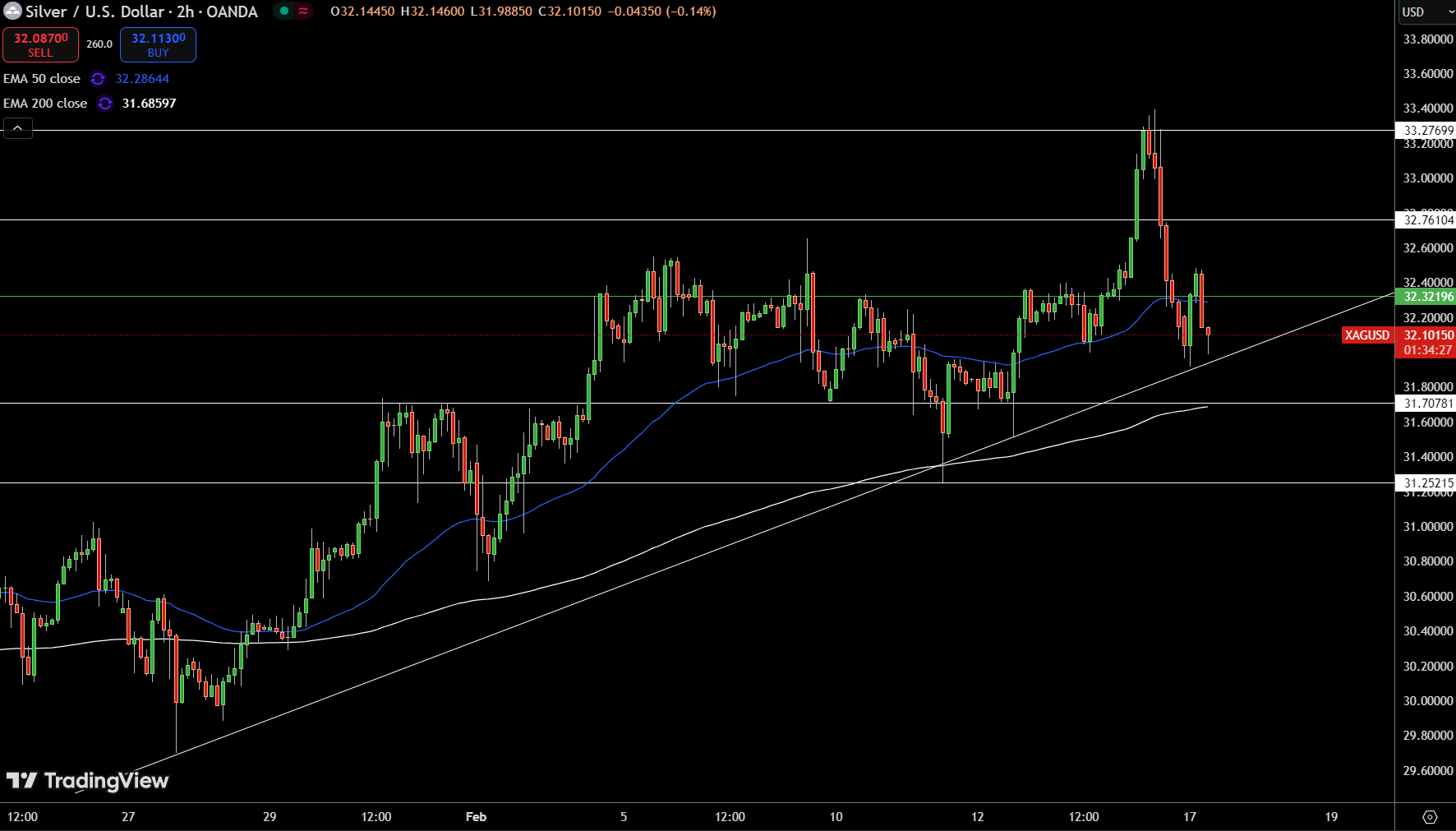Click the 31.70781 horizontal line price label

tap(1426, 403)
